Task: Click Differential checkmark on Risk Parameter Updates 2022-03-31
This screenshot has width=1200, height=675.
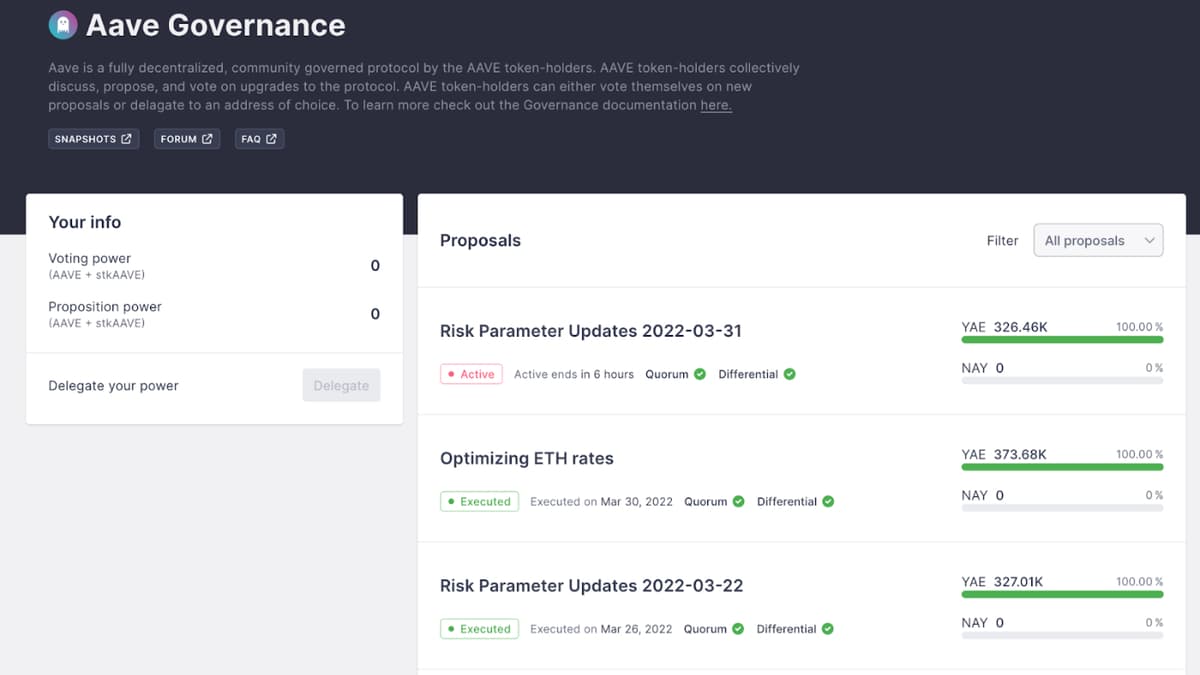Action: 789,374
